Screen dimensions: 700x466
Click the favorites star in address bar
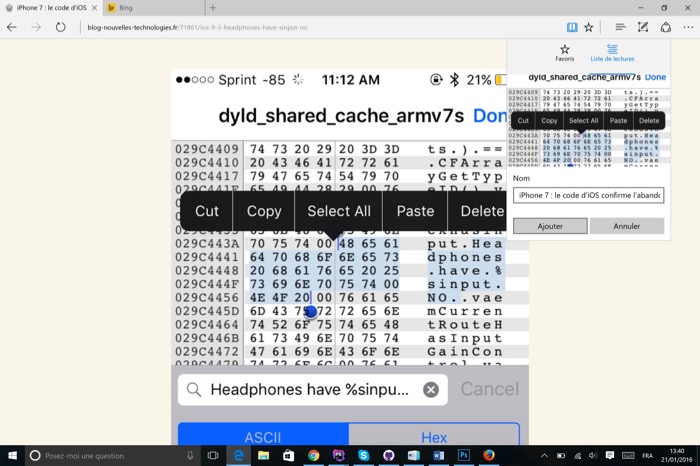[x=589, y=27]
